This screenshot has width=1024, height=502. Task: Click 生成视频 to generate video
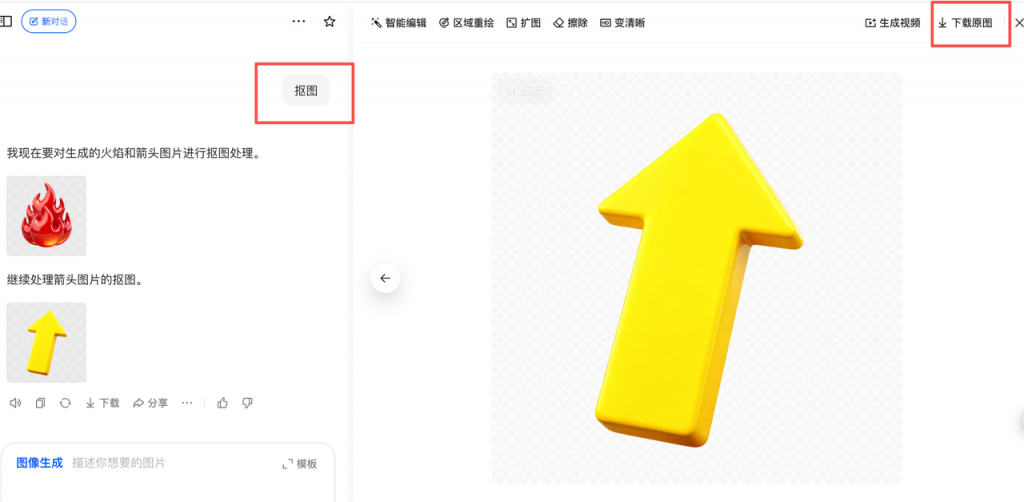[x=892, y=23]
